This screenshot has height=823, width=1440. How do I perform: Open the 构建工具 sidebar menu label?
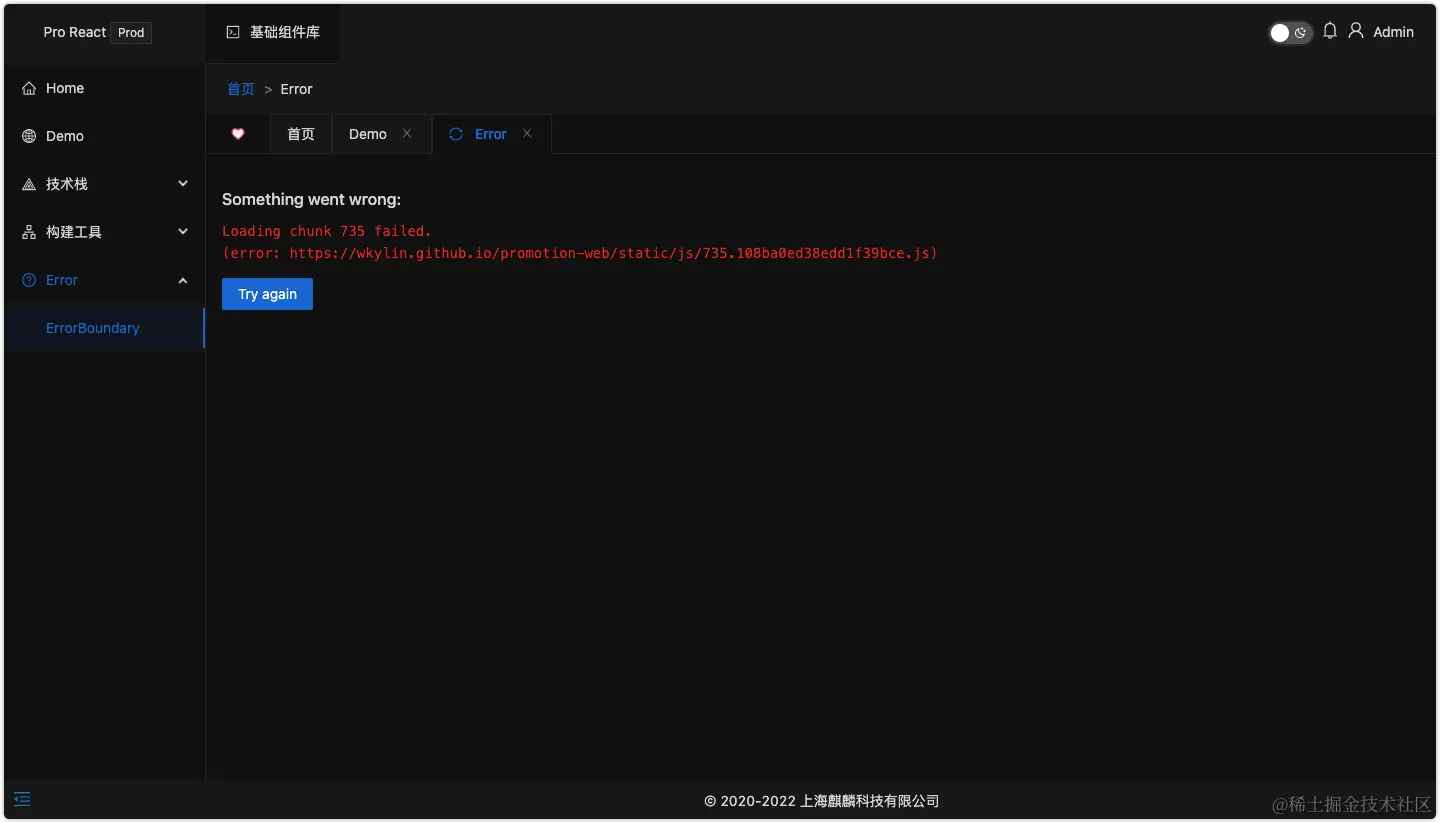point(74,232)
